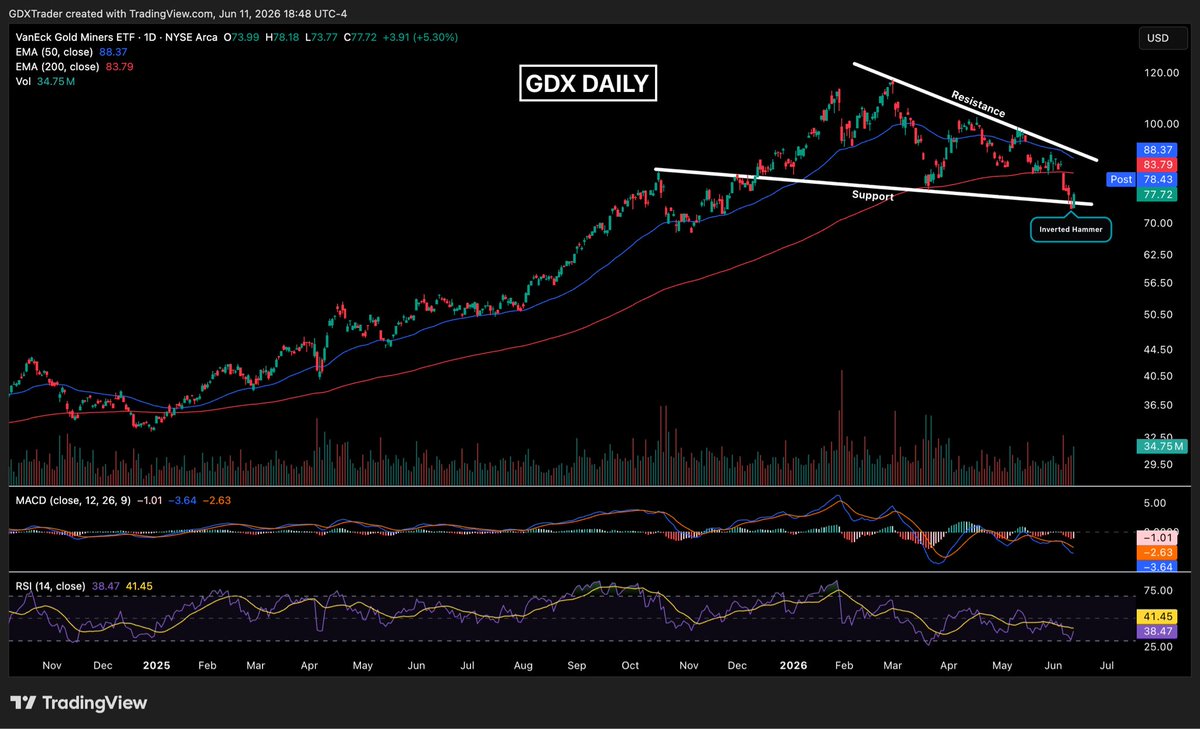Click the TradingView logo

[79, 703]
